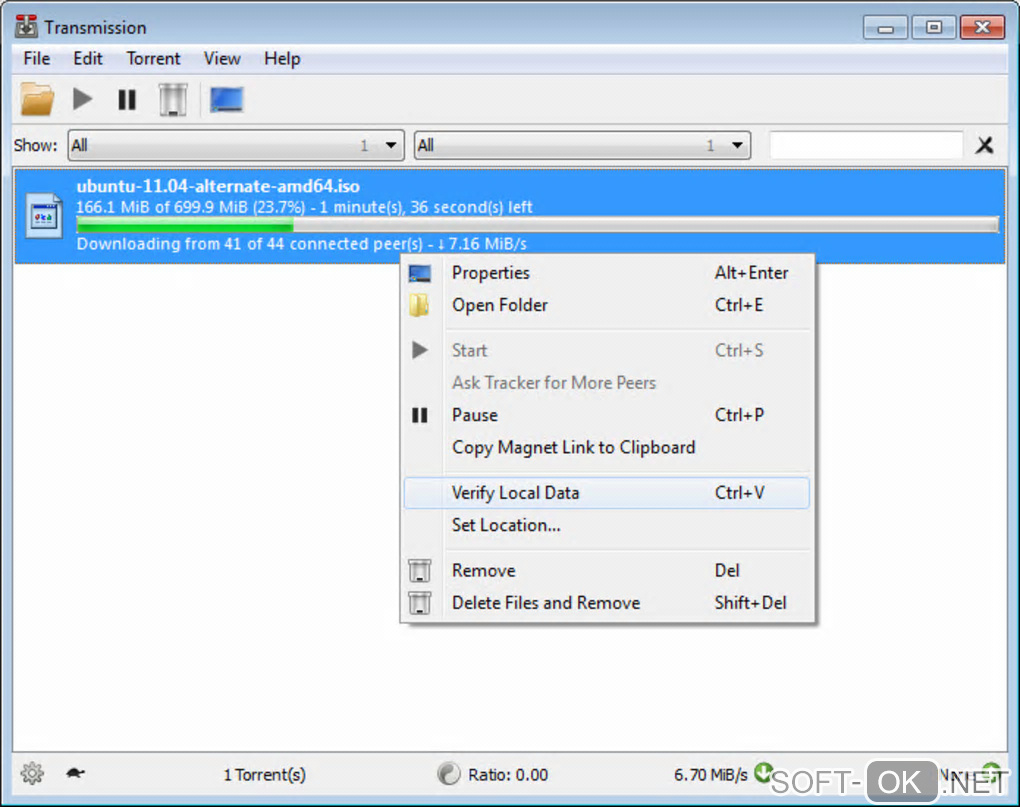Click the ratio statistics icon in status bar

[x=448, y=773]
